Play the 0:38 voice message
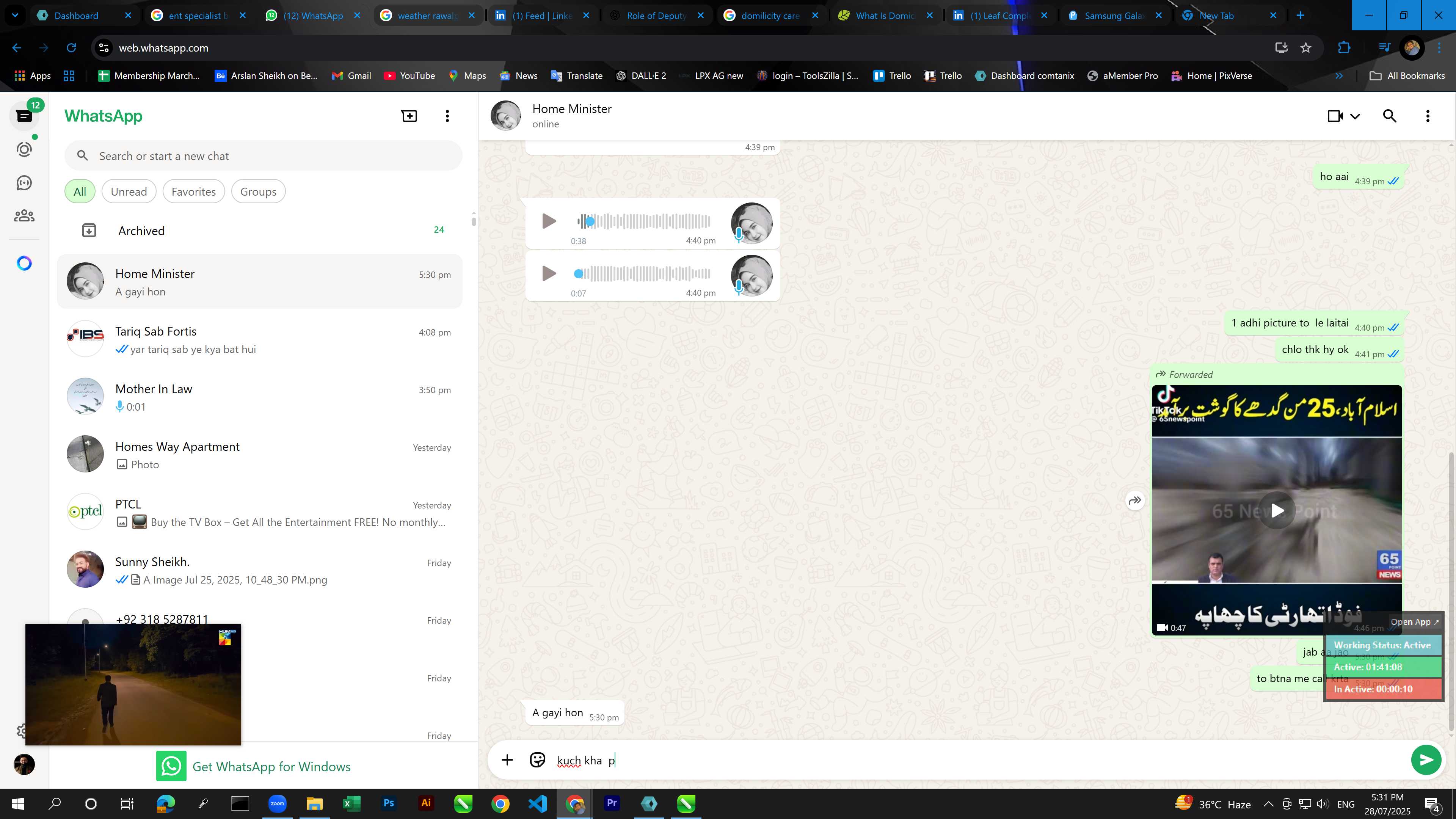 [x=548, y=221]
